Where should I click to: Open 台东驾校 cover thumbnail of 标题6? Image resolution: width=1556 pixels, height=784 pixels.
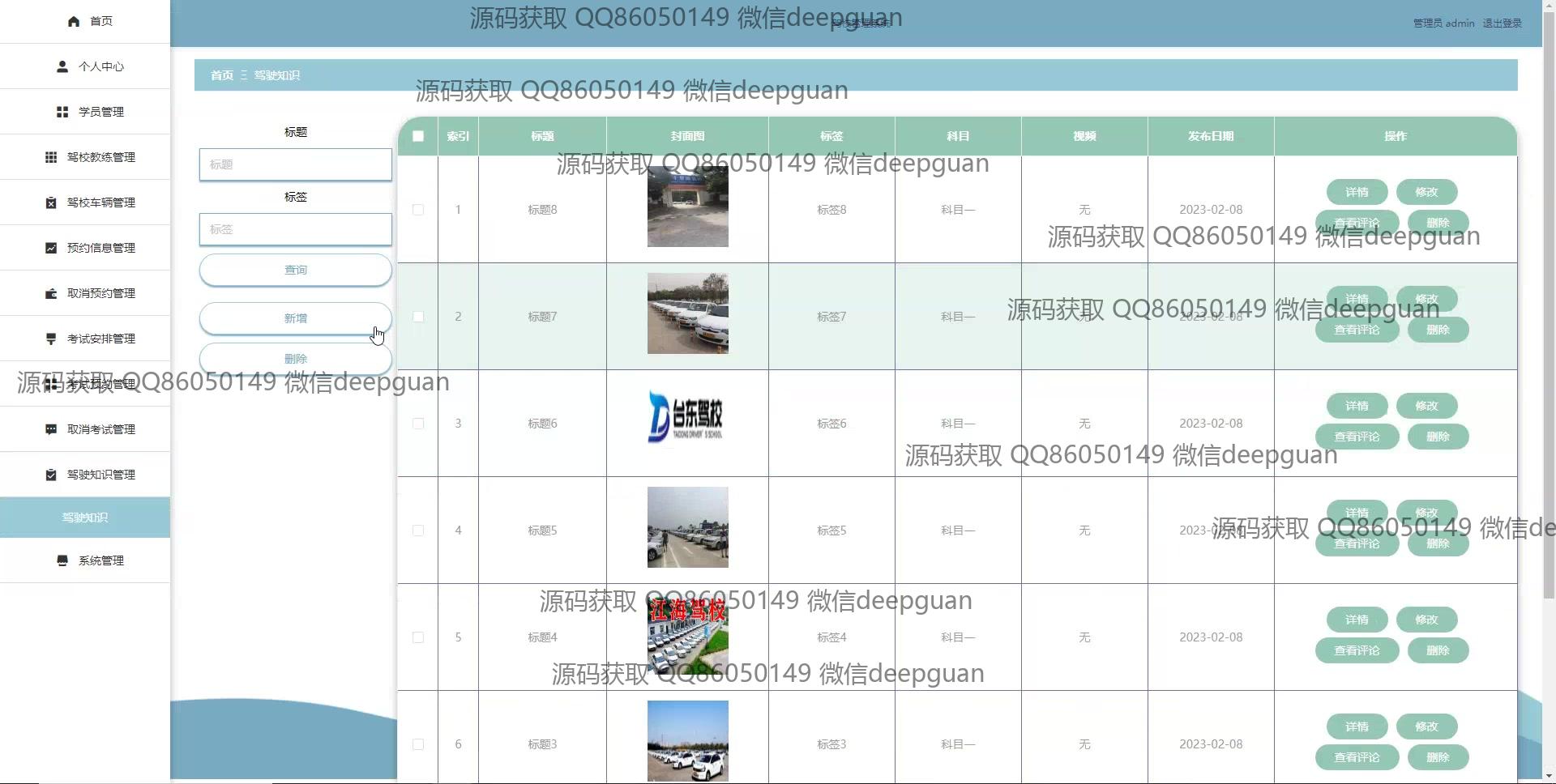point(688,417)
